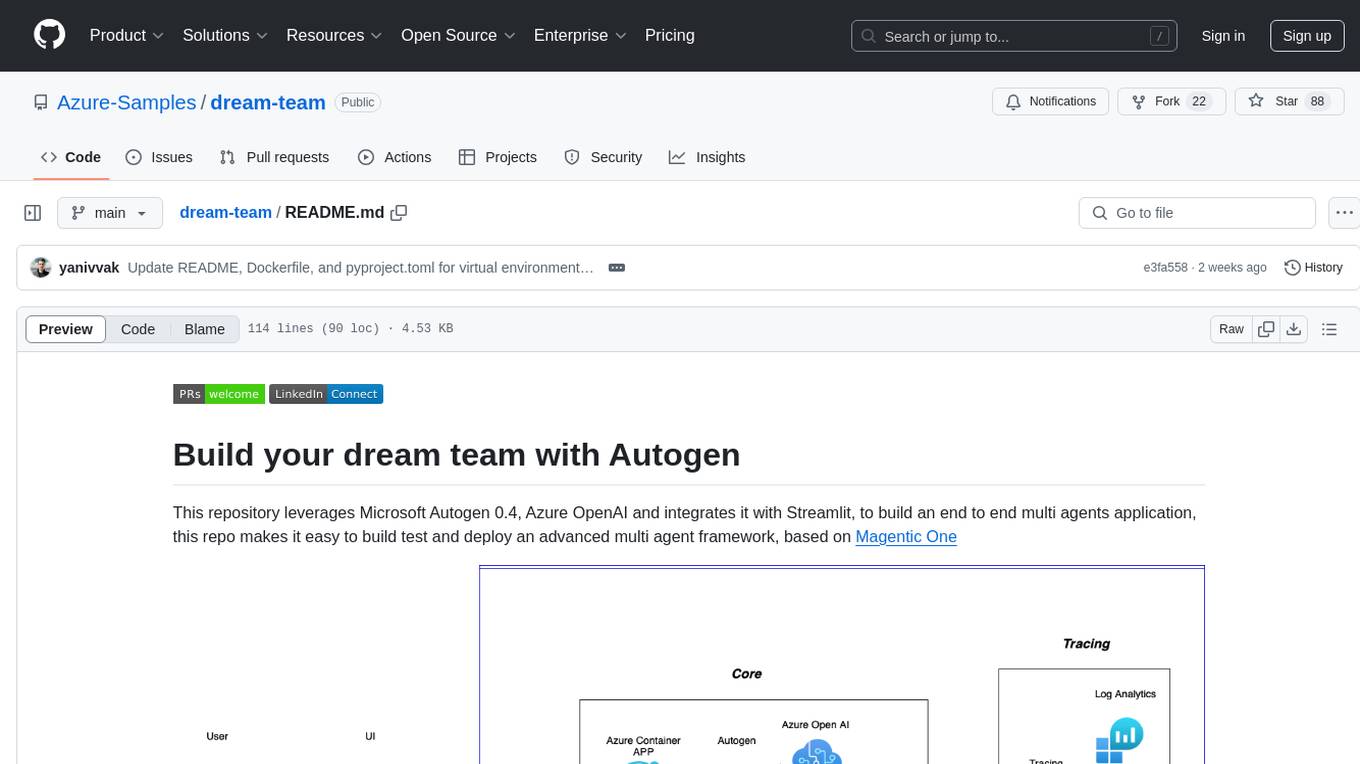Click the PRs welcome badge
Screen dimensions: 1360x764
(x=219, y=394)
